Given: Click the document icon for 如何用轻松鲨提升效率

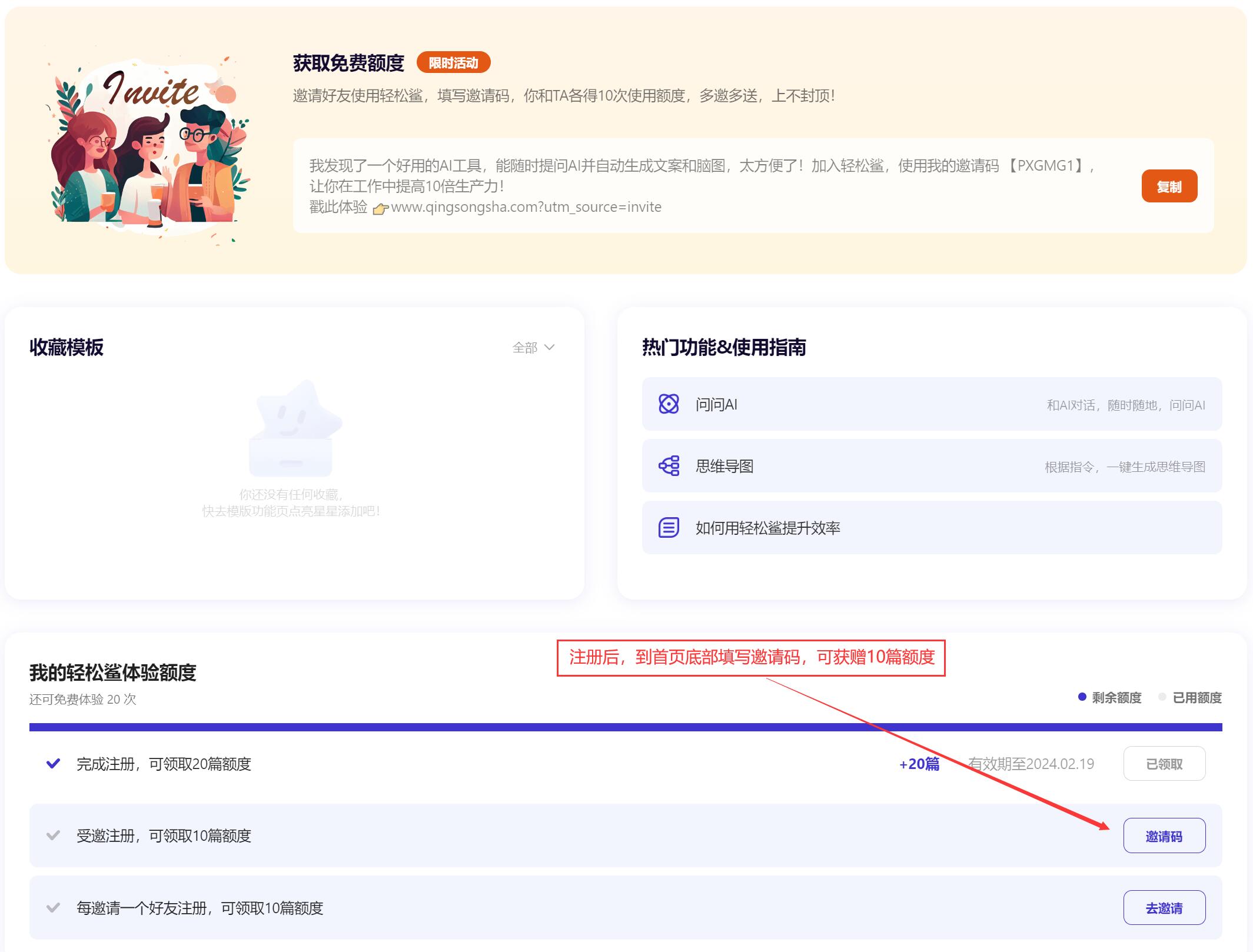Looking at the screenshot, I should coord(669,528).
